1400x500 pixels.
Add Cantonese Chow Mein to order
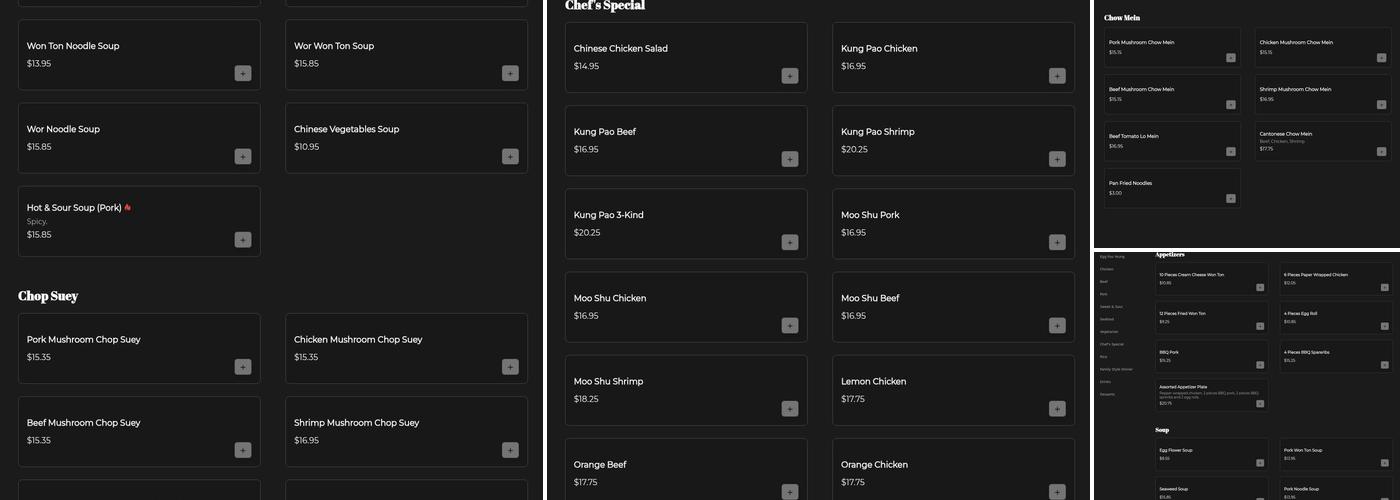pyautogui.click(x=1381, y=152)
